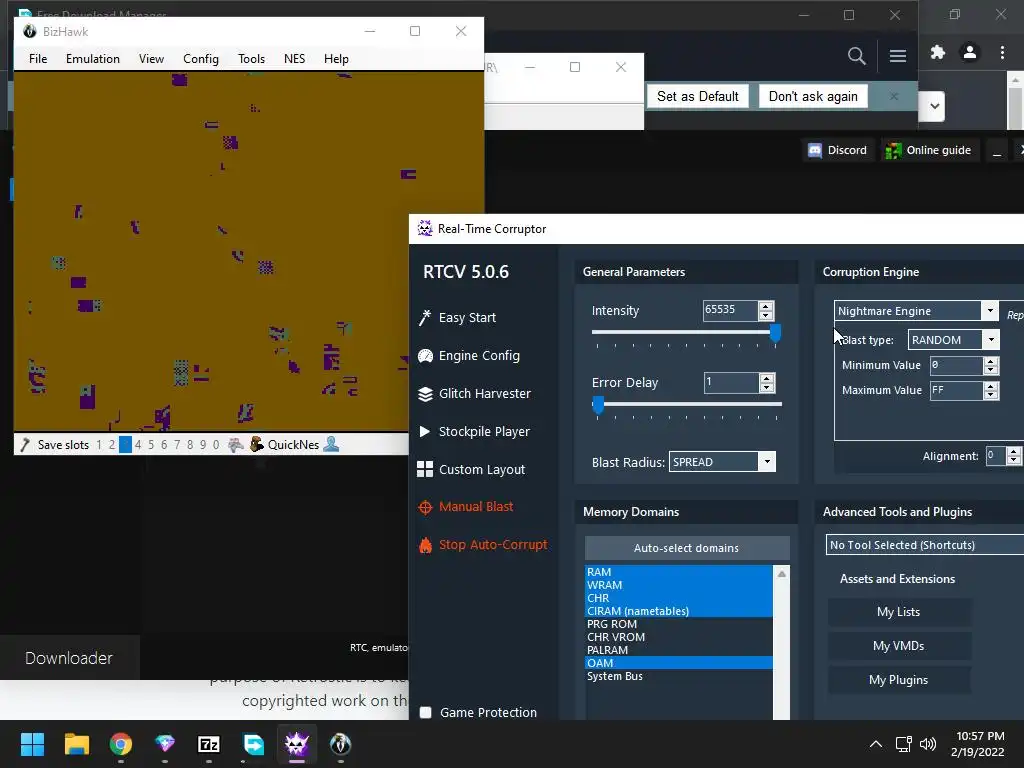Click the blue user icon in BizHawk status bar
The height and width of the screenshot is (768, 1024).
click(x=331, y=444)
